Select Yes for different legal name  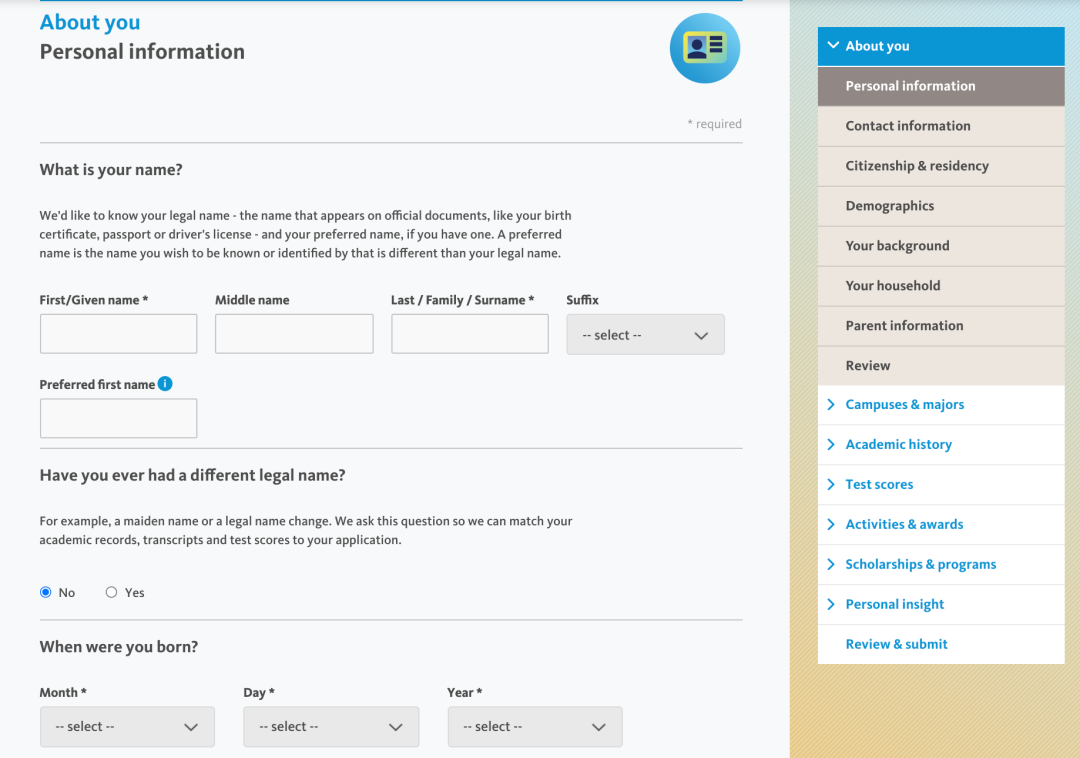click(x=112, y=592)
